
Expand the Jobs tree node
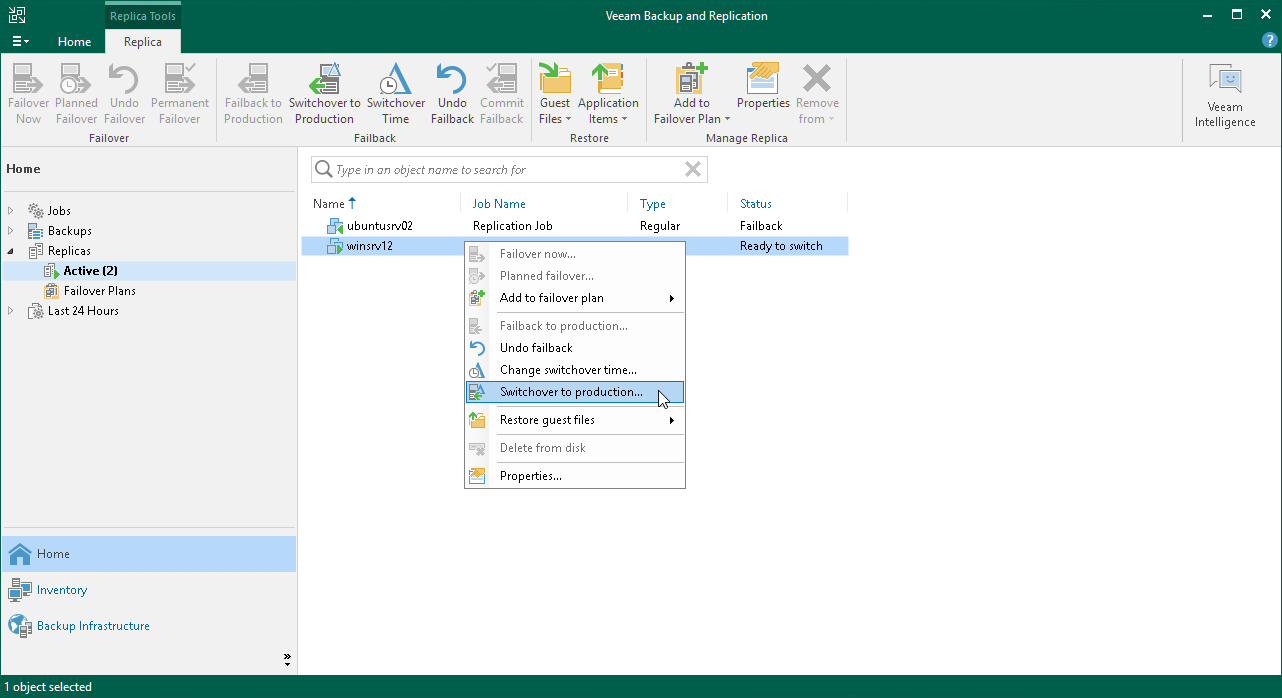(11, 211)
